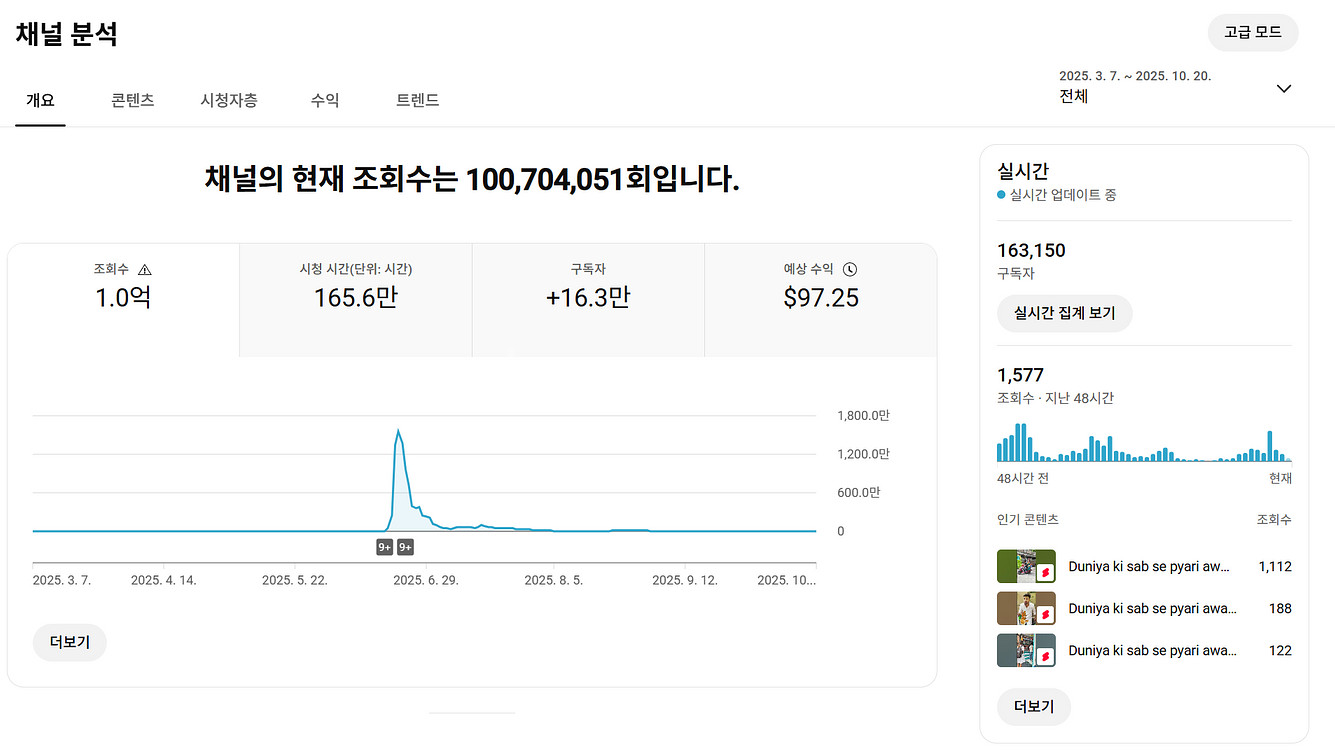The width and height of the screenshot is (1335, 750).
Task: Click 더보기 button in the realtime panel
Action: click(x=1034, y=707)
